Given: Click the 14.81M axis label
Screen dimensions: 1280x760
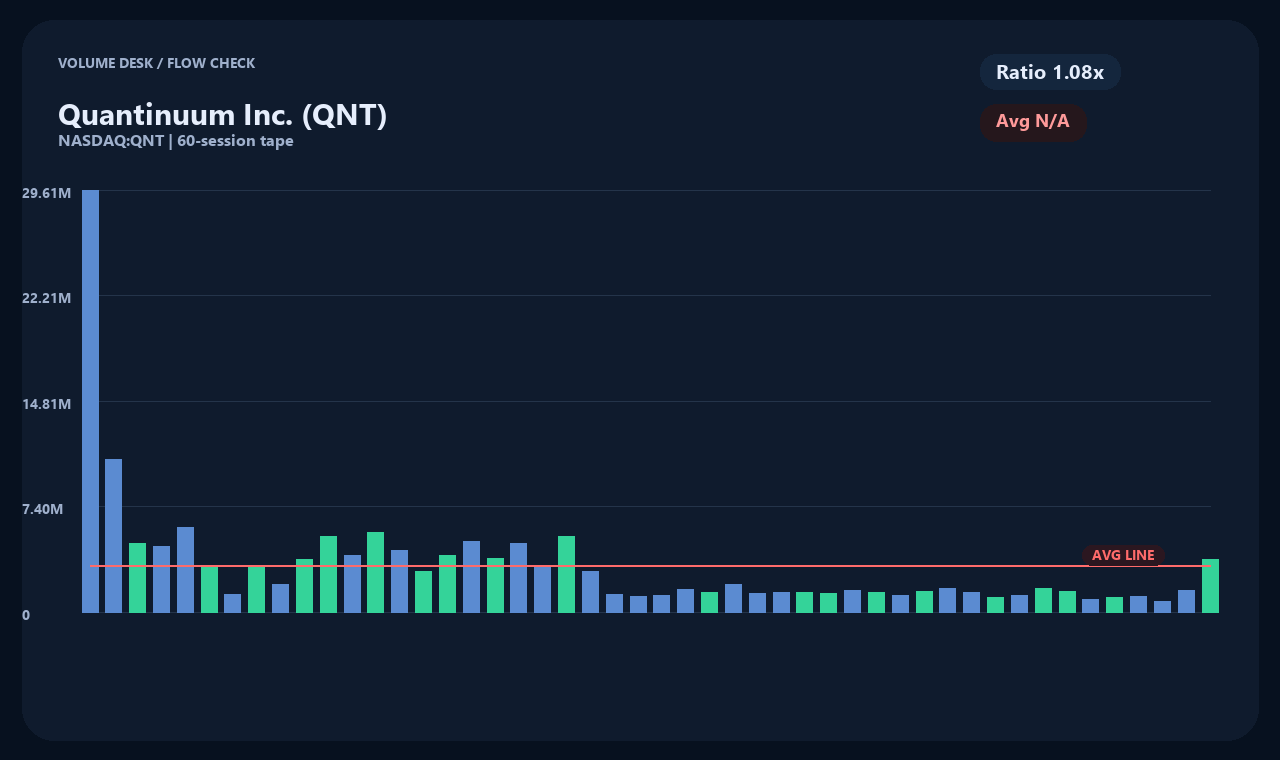Looking at the screenshot, I should 46,404.
